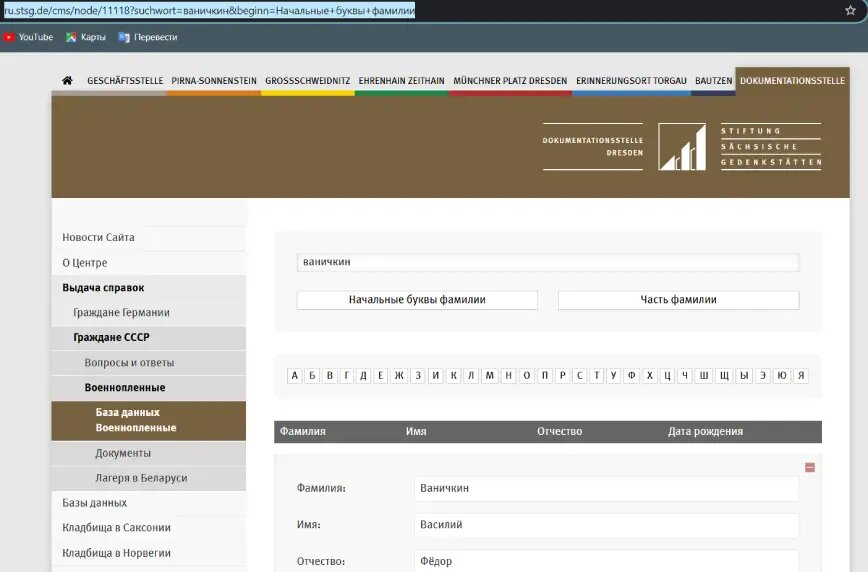868x572 pixels.
Task: Filter by letter О
Action: click(526, 376)
